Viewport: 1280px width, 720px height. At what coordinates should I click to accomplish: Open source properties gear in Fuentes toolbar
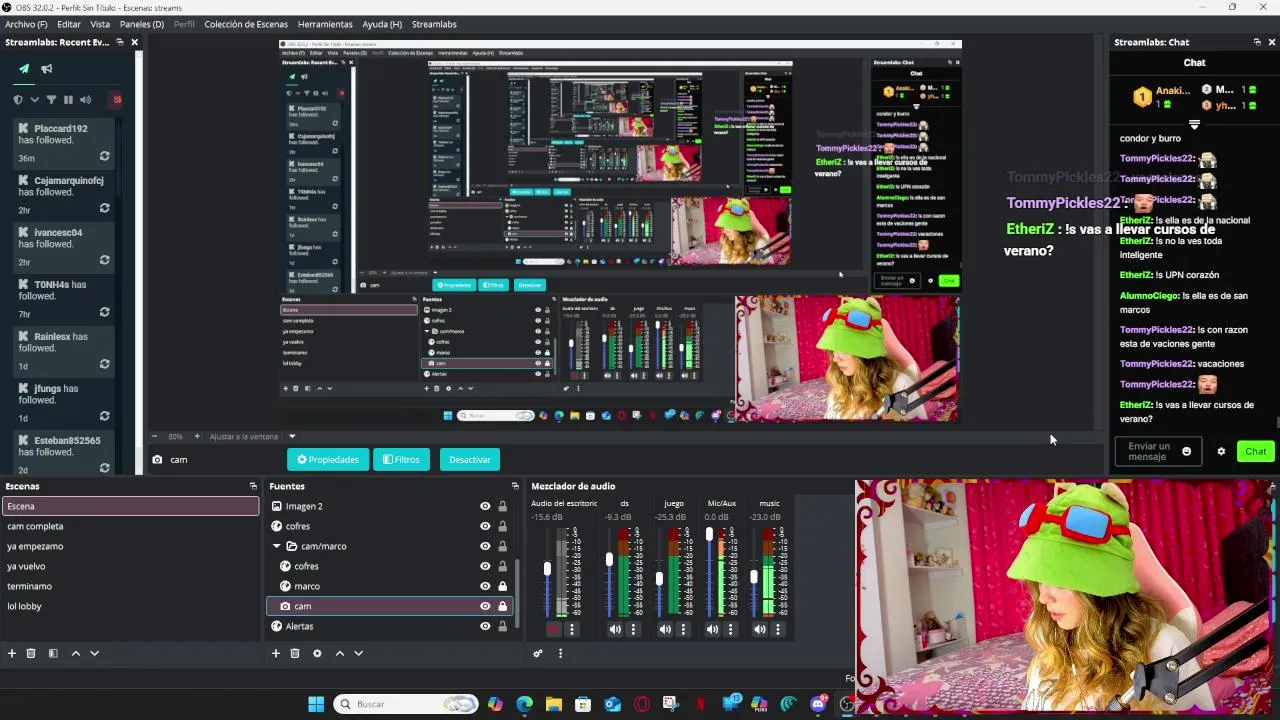317,653
